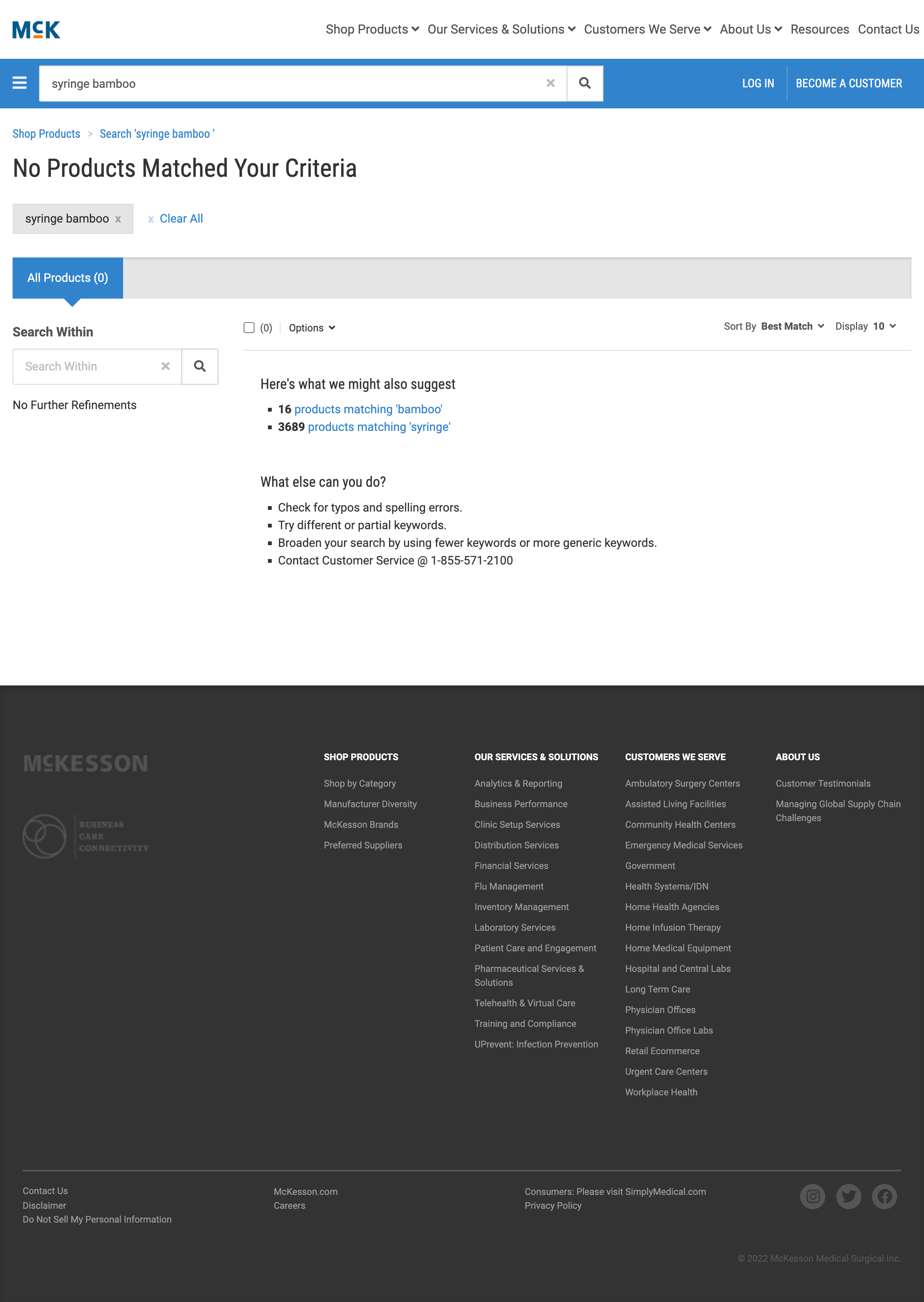The height and width of the screenshot is (1302, 924).
Task: Open the hamburger navigation menu
Action: [x=20, y=83]
